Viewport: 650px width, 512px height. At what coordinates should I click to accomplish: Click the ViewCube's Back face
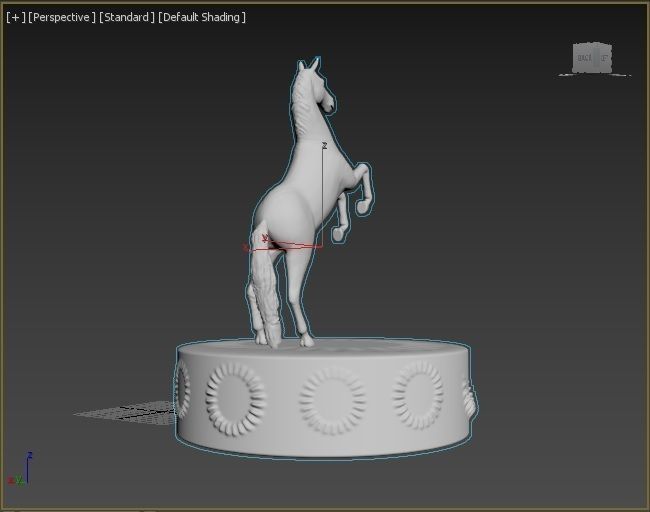click(x=585, y=58)
